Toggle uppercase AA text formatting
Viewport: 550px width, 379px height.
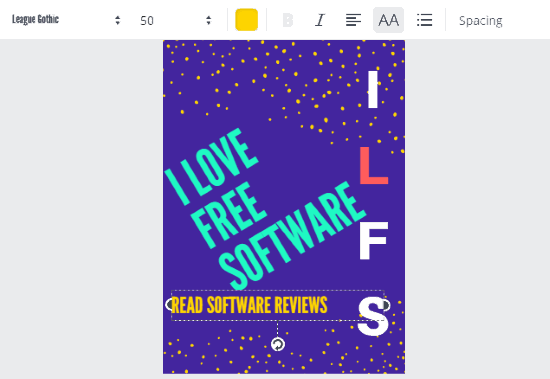coord(388,20)
